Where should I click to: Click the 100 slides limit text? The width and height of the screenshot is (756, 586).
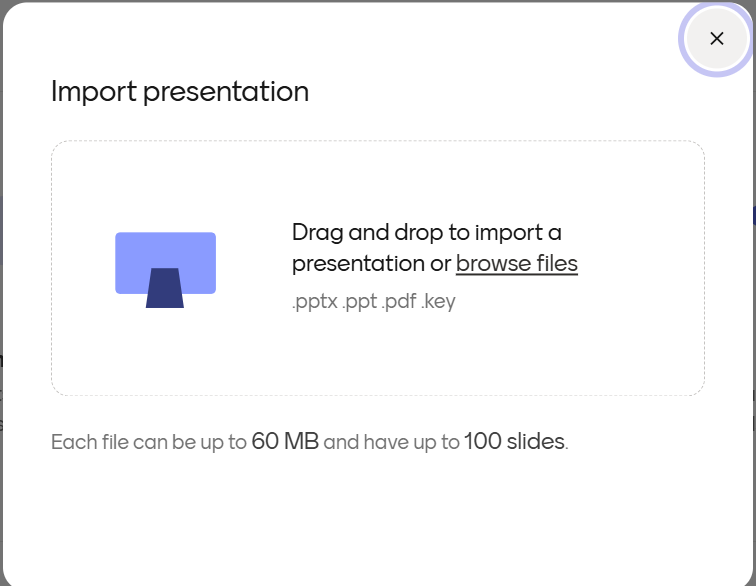[514, 441]
